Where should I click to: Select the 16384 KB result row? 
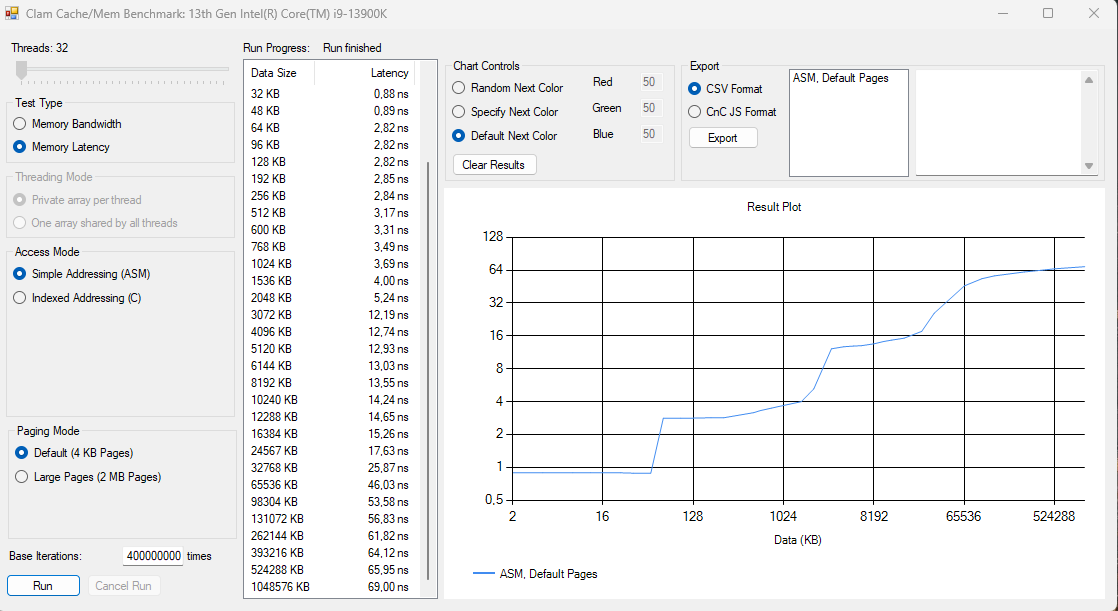(330, 433)
